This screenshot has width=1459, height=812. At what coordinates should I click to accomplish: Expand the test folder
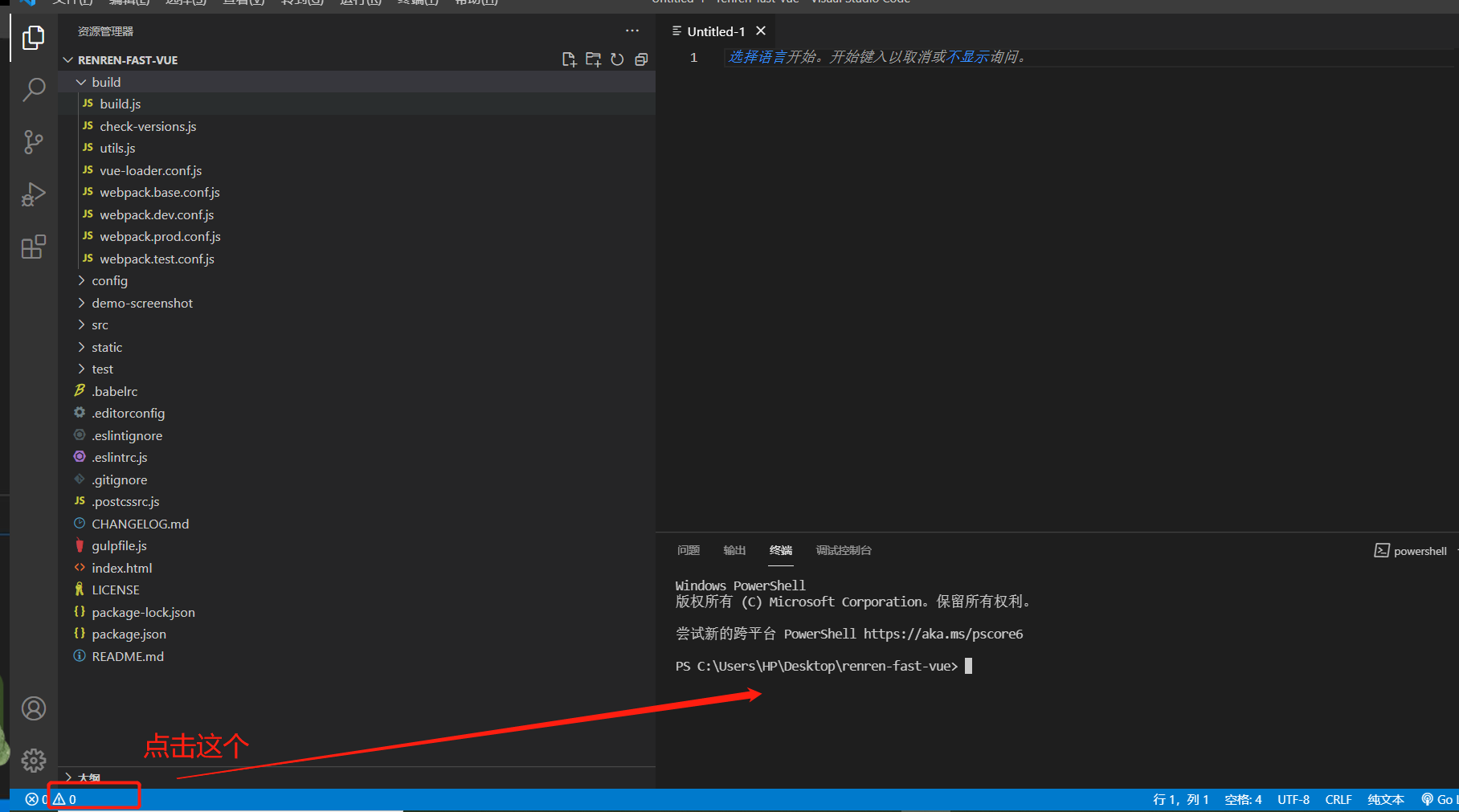(357, 369)
